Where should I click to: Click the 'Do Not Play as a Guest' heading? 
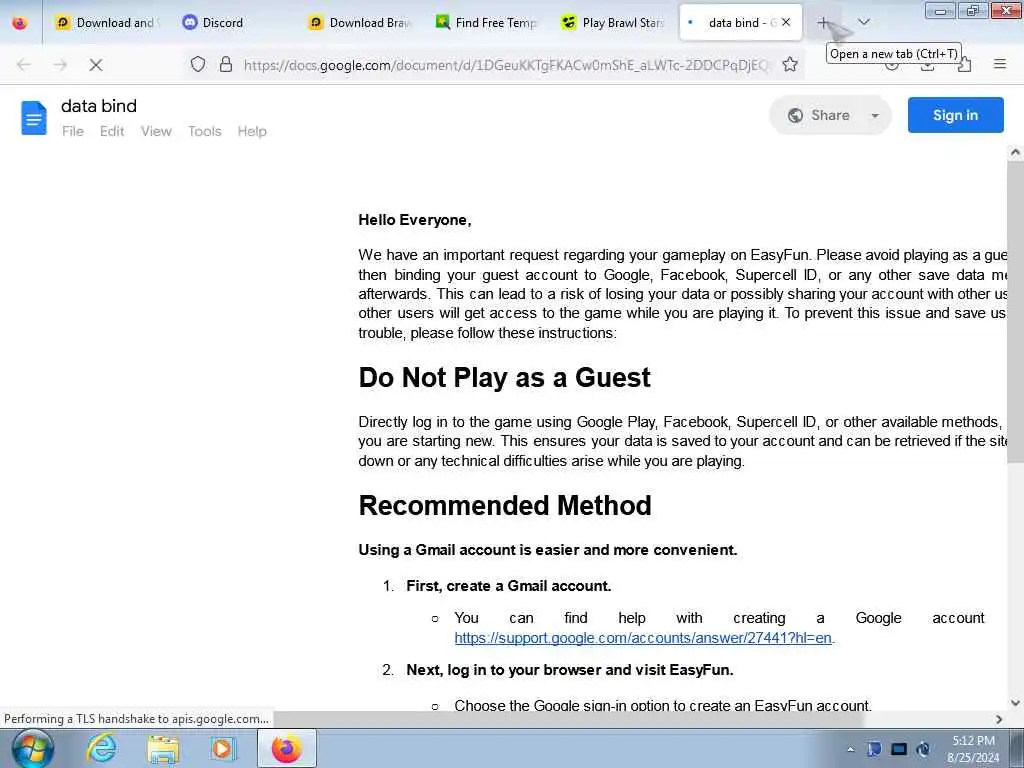[504, 377]
